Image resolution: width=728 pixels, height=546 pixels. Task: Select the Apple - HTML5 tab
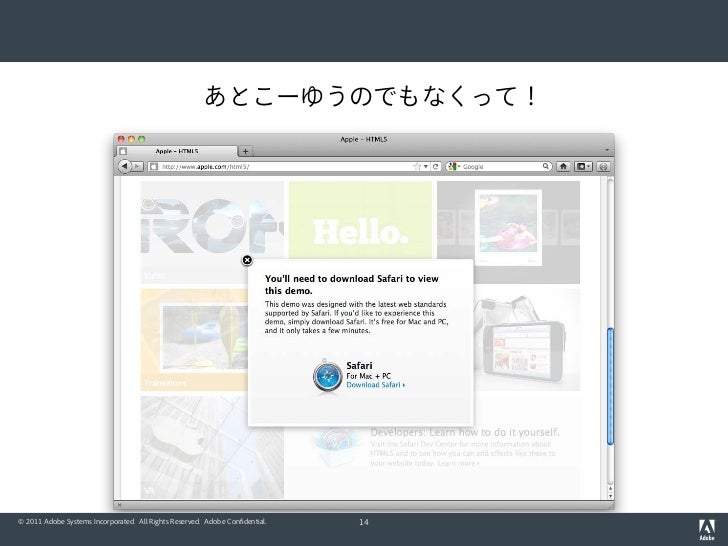click(176, 151)
